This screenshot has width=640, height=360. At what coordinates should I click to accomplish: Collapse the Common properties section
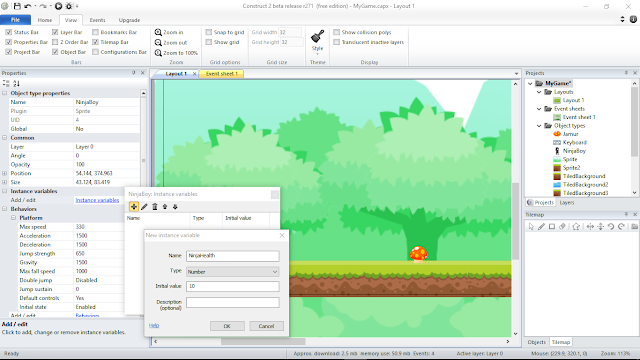[x=4, y=138]
